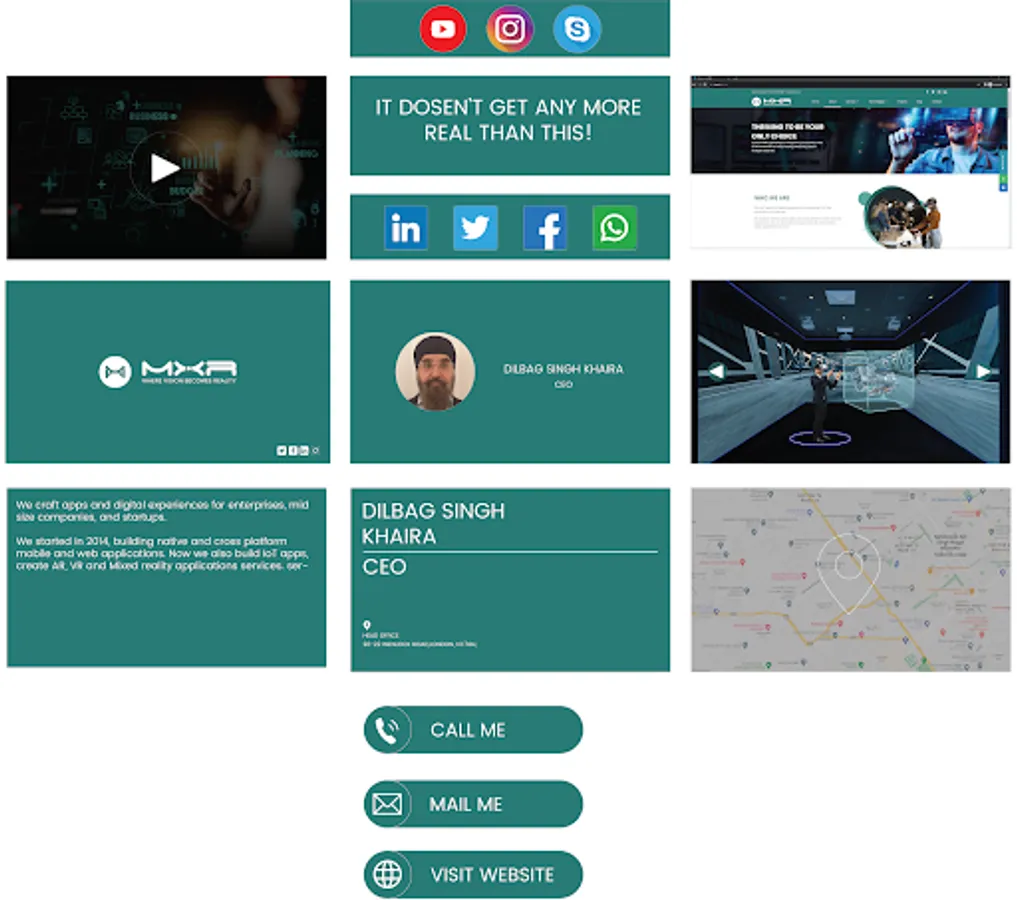This screenshot has width=1017, height=900.
Task: Click the 'We started in 2014' paragraph
Action: 162,553
